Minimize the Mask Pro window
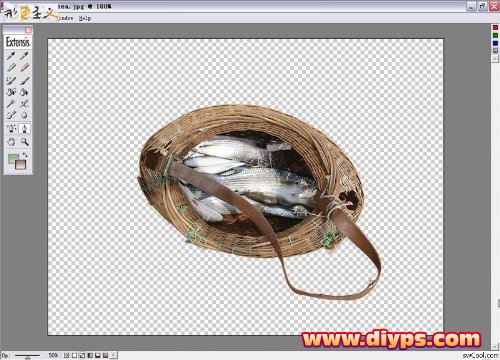Image resolution: width=500 pixels, height=360 pixels. [x=471, y=6]
